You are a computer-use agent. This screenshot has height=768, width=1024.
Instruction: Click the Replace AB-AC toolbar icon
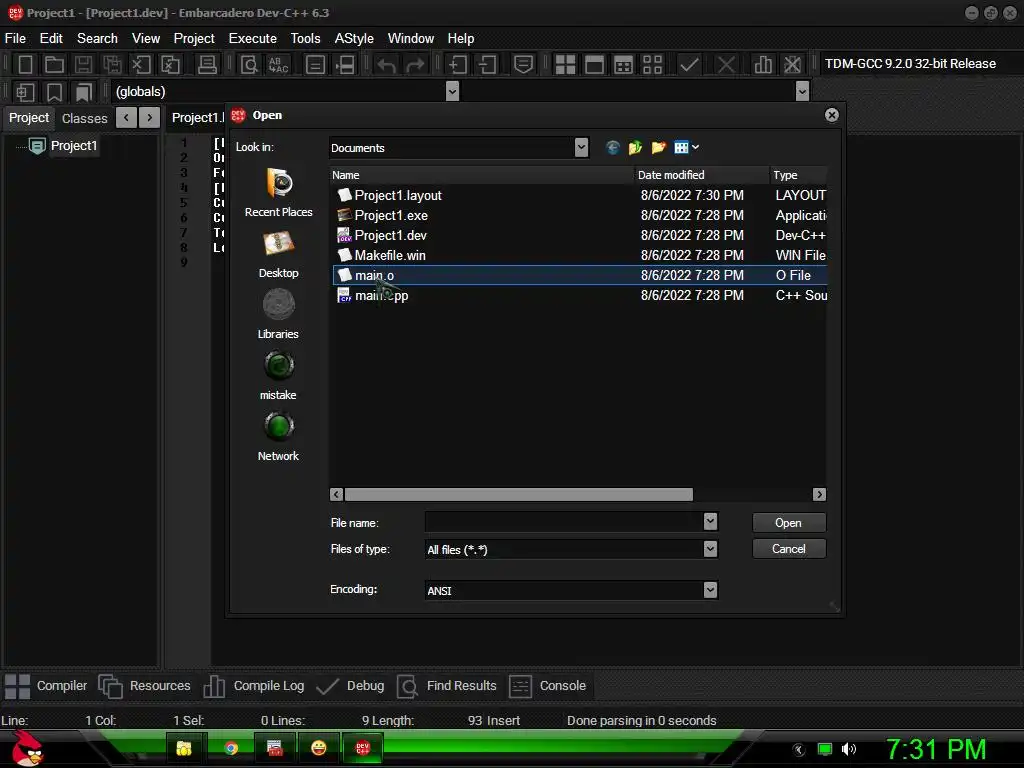[278, 64]
